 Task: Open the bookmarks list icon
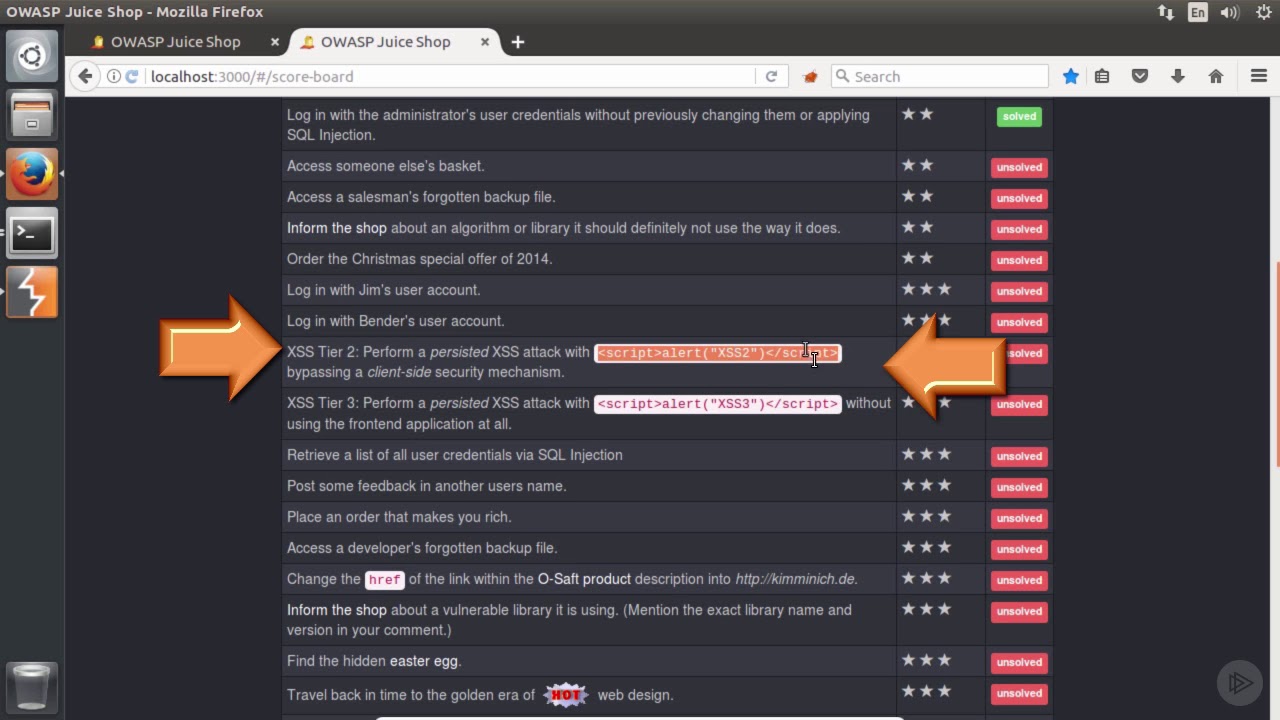1102,76
